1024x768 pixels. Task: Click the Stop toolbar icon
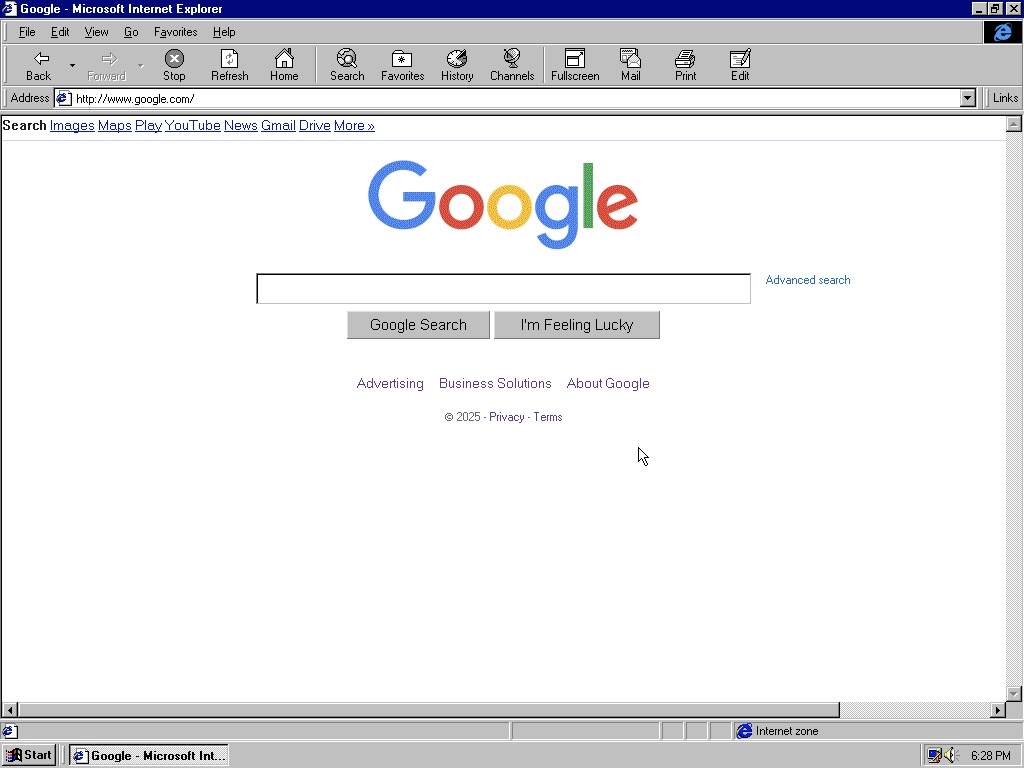(174, 65)
